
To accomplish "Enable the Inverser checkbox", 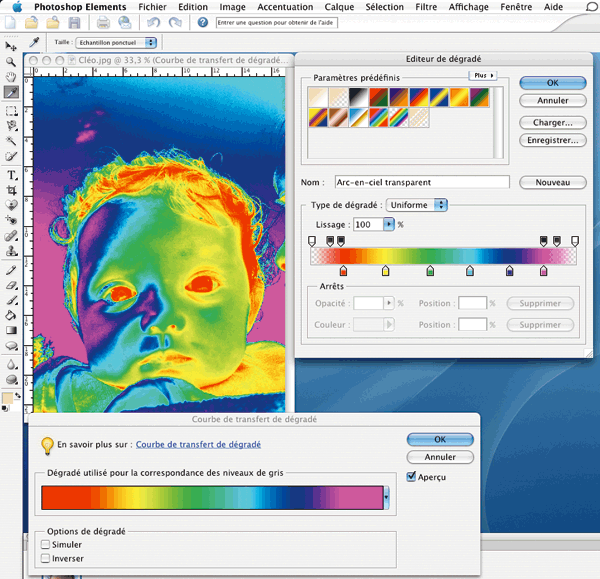I will tap(45, 558).
